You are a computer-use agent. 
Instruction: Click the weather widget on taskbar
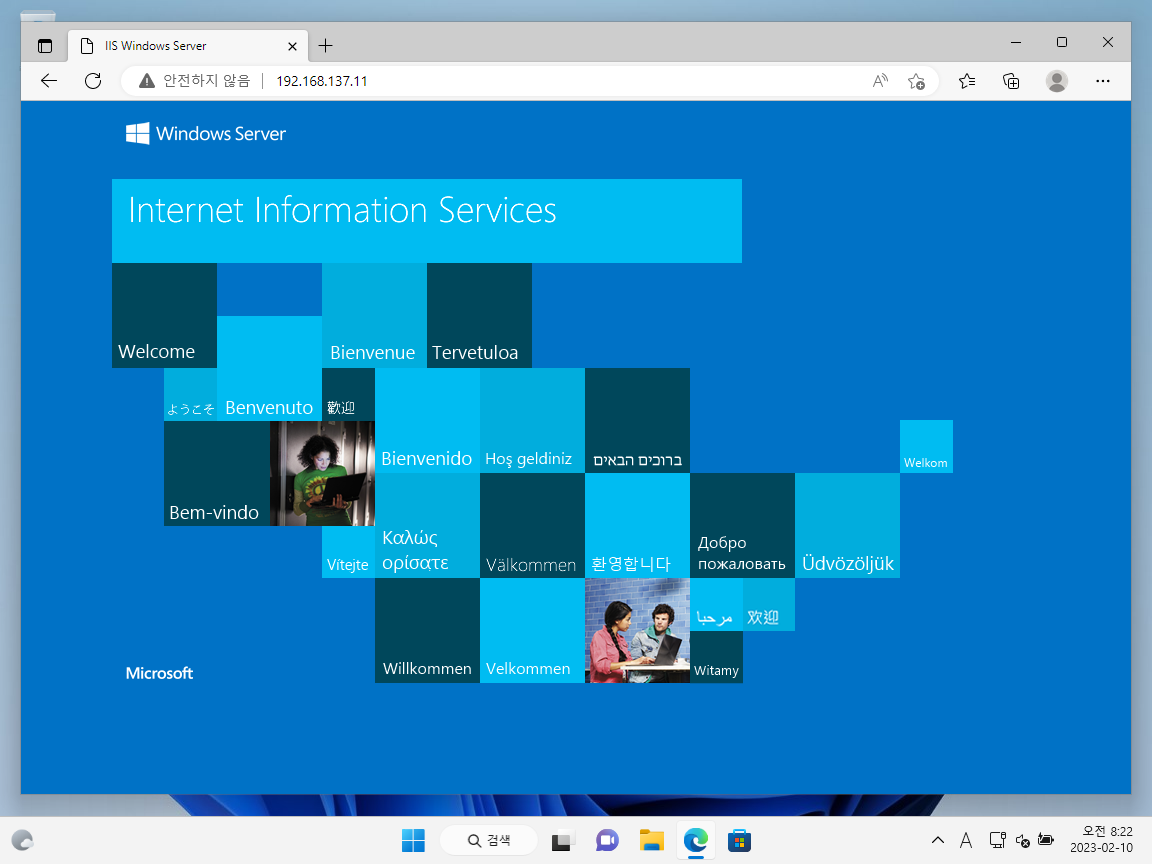tap(23, 840)
